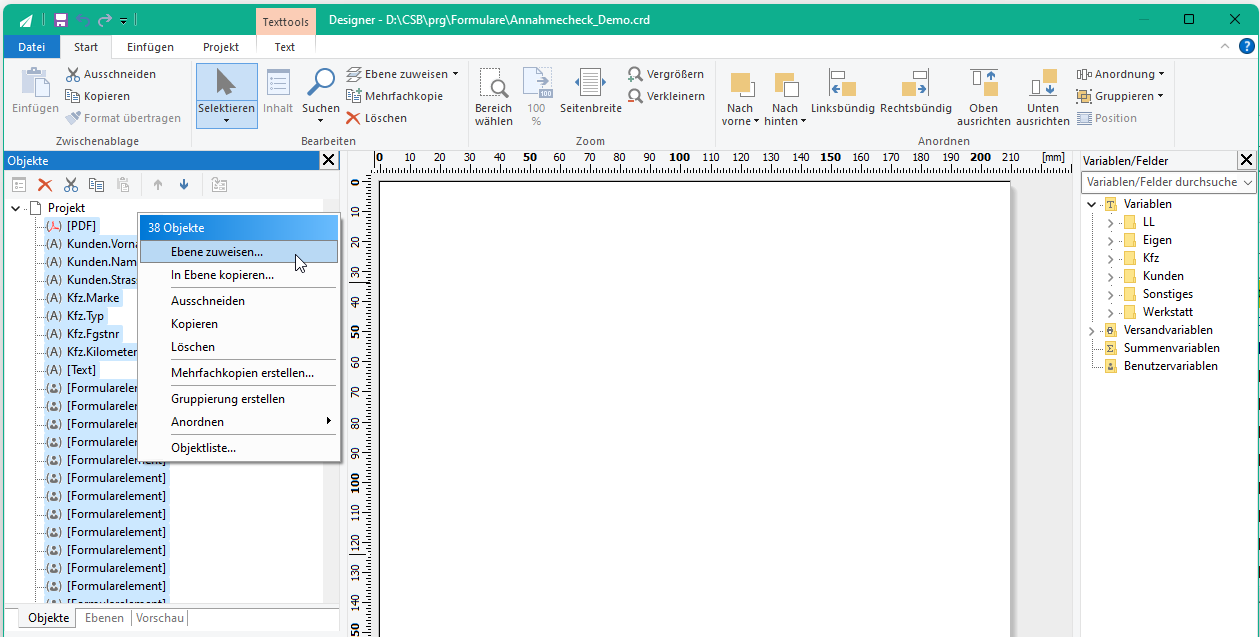Switch to the Vorschau bottom tab

(x=159, y=618)
